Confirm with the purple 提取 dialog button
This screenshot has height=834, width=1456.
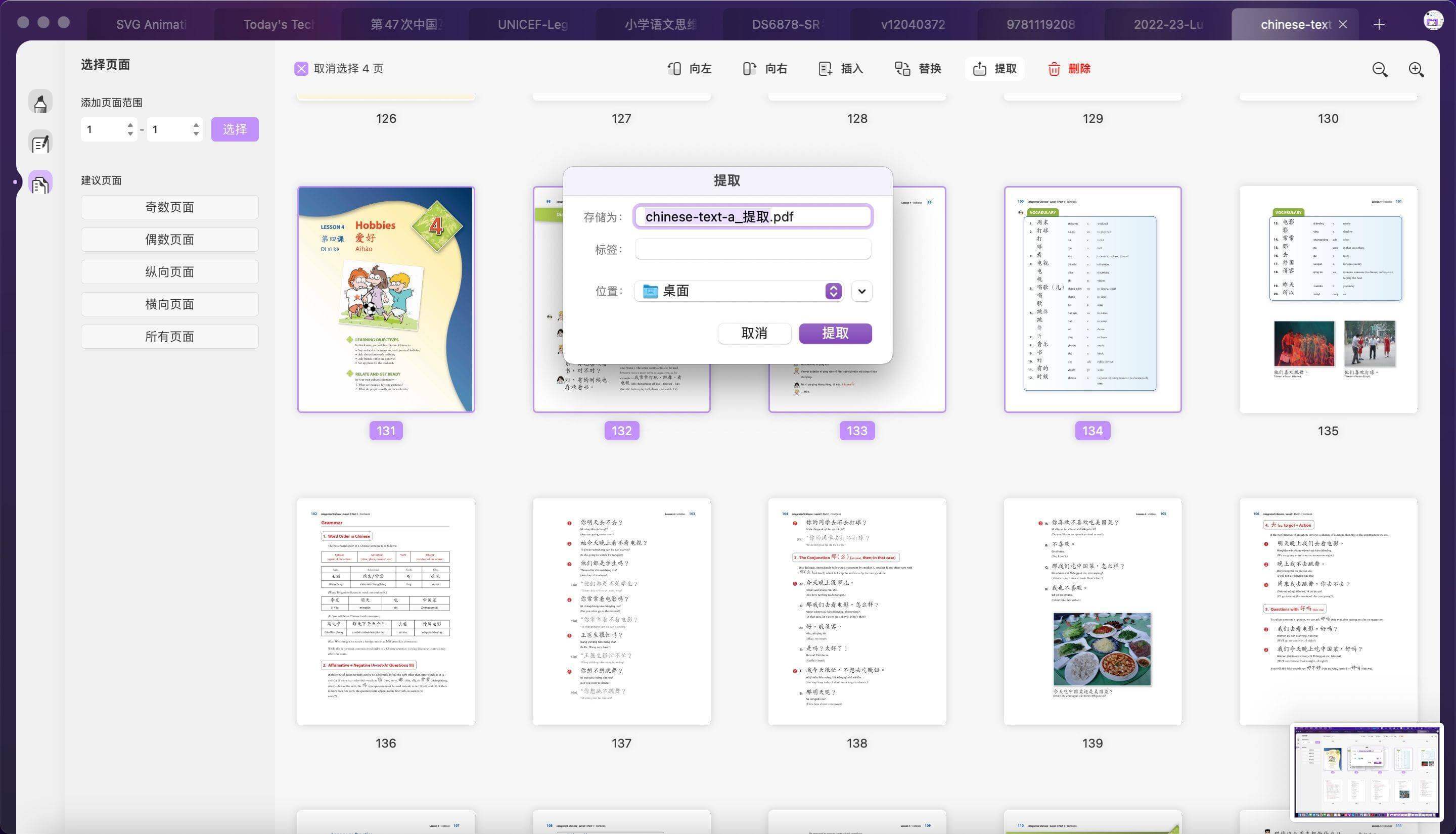click(836, 334)
